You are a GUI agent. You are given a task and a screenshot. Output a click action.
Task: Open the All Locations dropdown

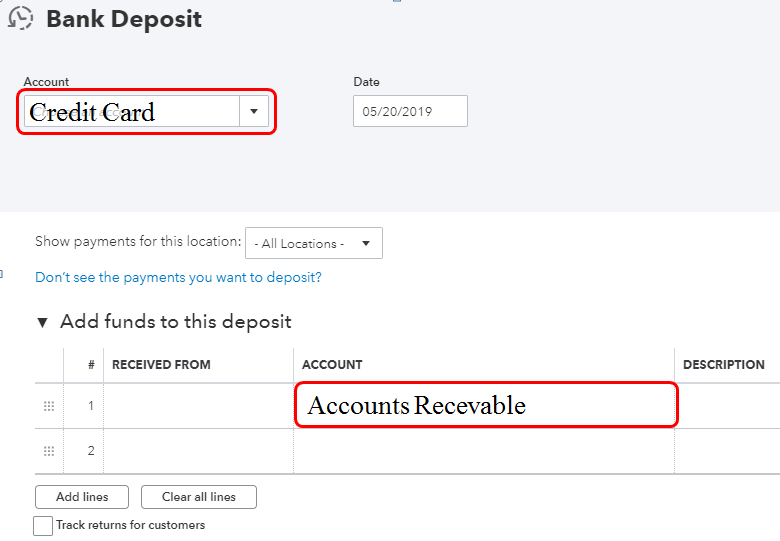pos(313,243)
